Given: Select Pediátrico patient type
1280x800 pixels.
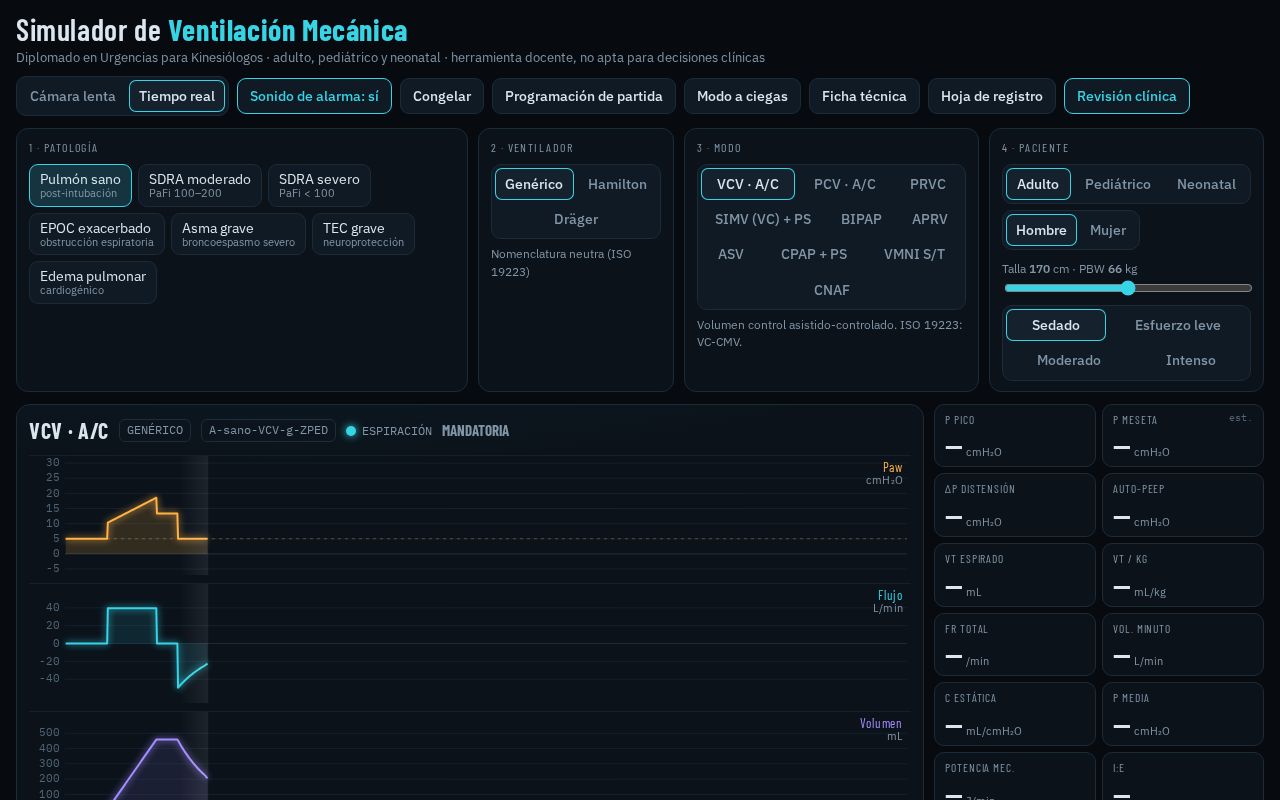Looking at the screenshot, I should 1118,184.
